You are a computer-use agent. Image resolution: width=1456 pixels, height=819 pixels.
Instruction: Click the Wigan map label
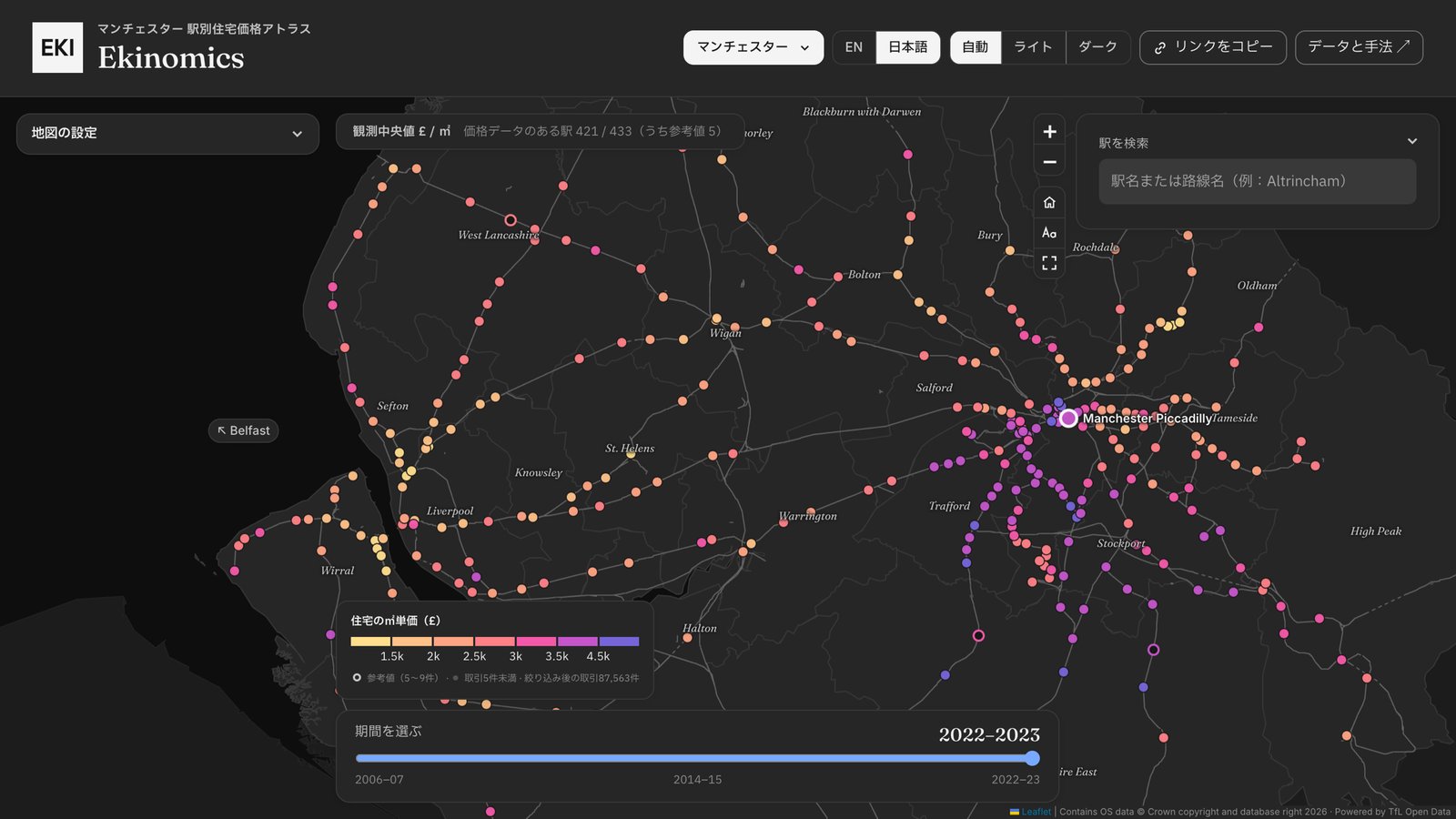coord(725,333)
